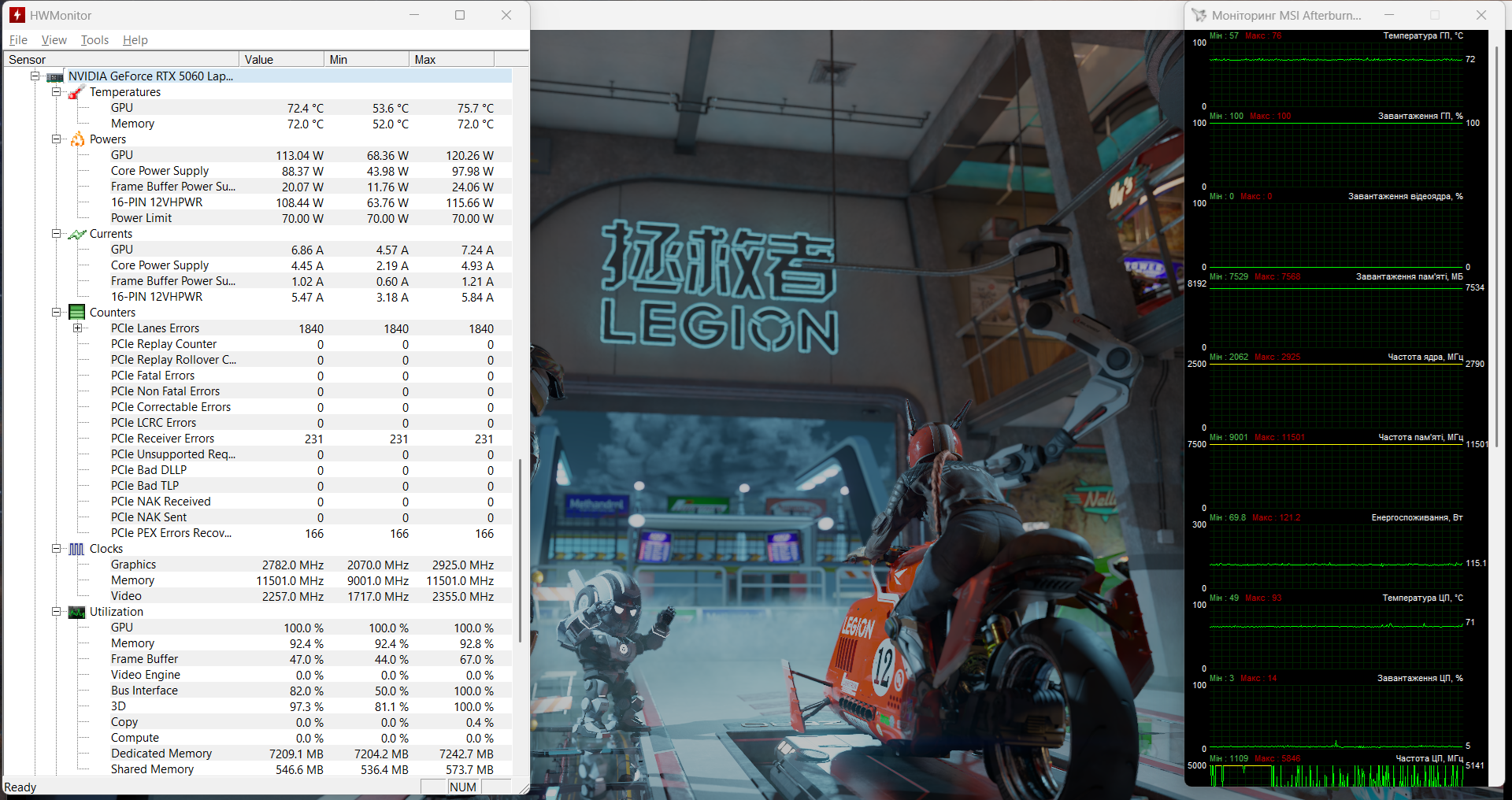
Task: Collapse the Counters group
Action: click(x=56, y=313)
